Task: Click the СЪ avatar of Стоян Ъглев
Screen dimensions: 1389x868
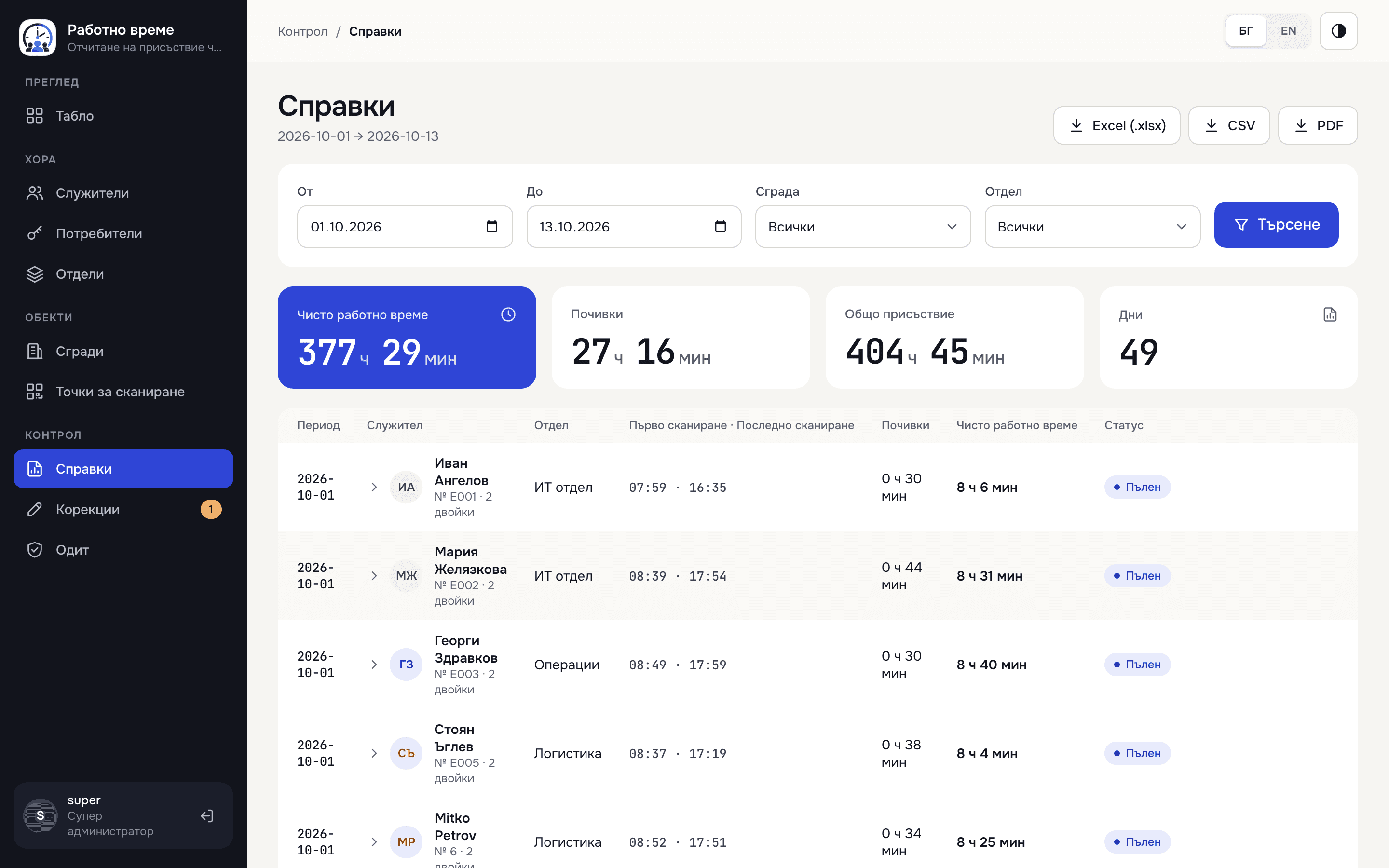Action: 406,753
